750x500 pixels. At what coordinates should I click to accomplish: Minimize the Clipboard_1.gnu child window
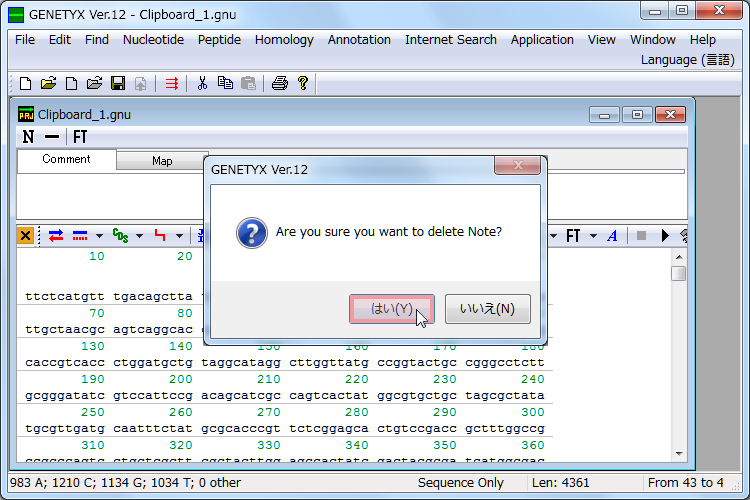pos(604,115)
